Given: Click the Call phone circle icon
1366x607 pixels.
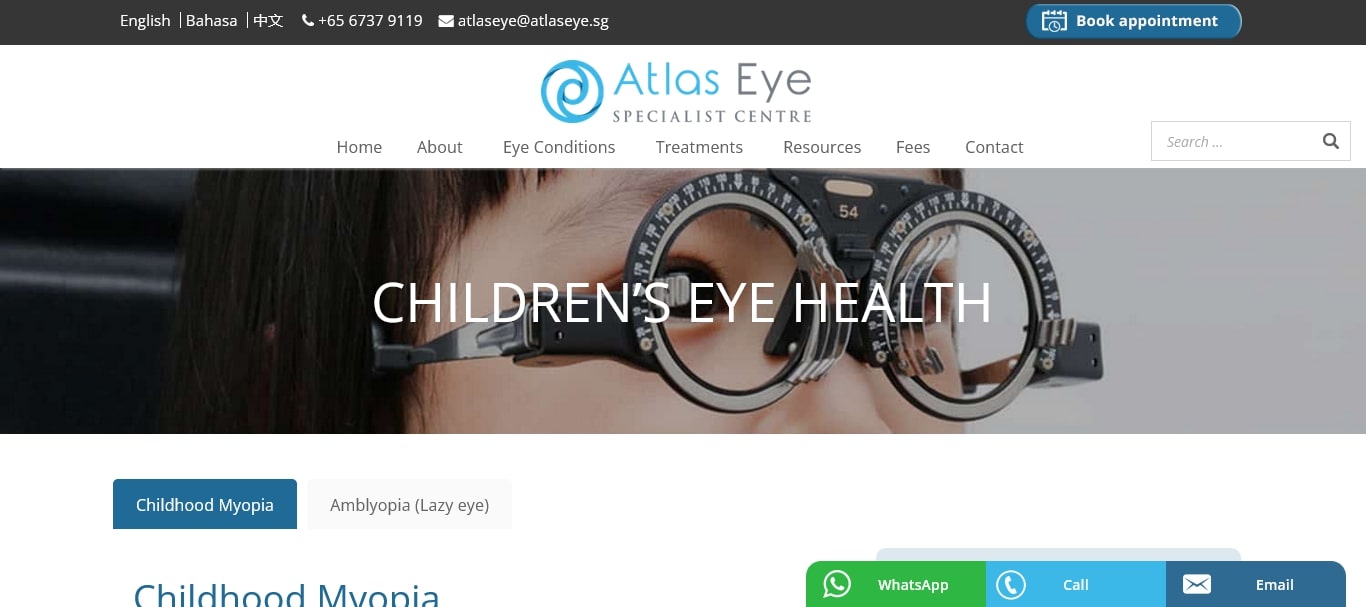Looking at the screenshot, I should point(1011,584).
